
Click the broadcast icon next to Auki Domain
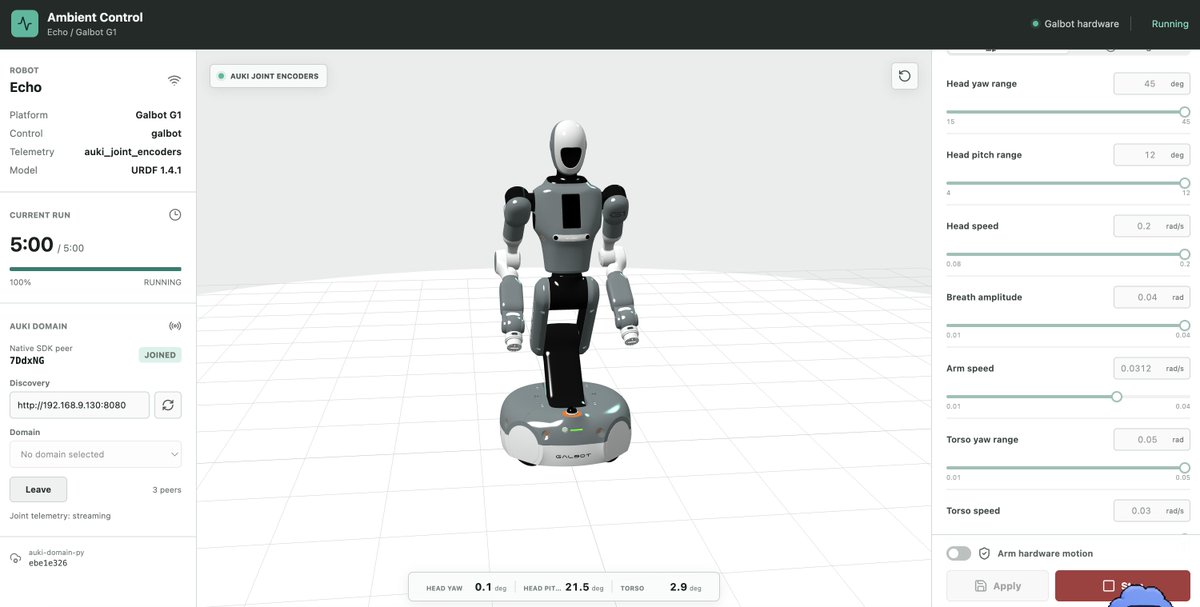[x=175, y=326]
